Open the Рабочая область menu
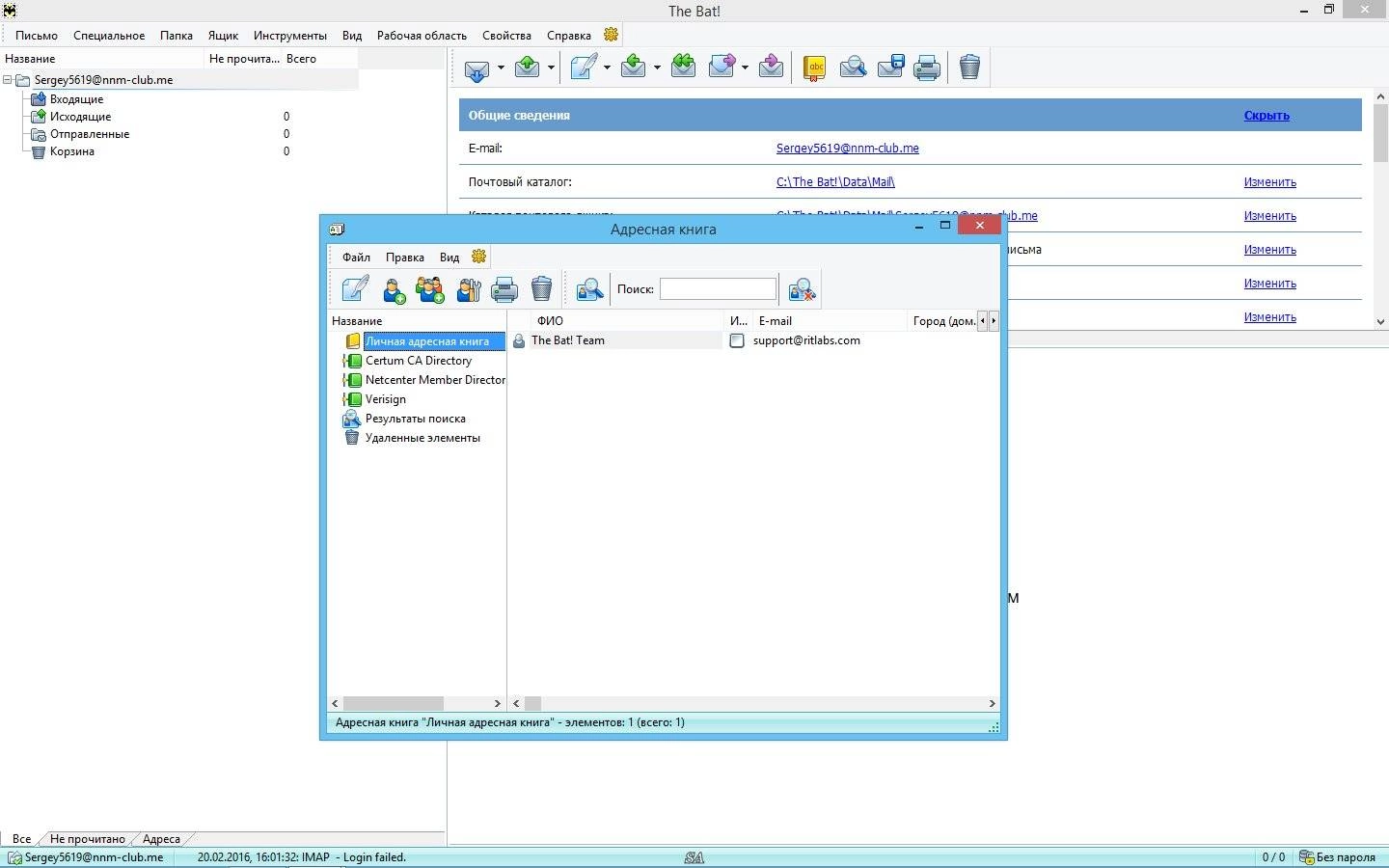1389x868 pixels. pyautogui.click(x=422, y=36)
